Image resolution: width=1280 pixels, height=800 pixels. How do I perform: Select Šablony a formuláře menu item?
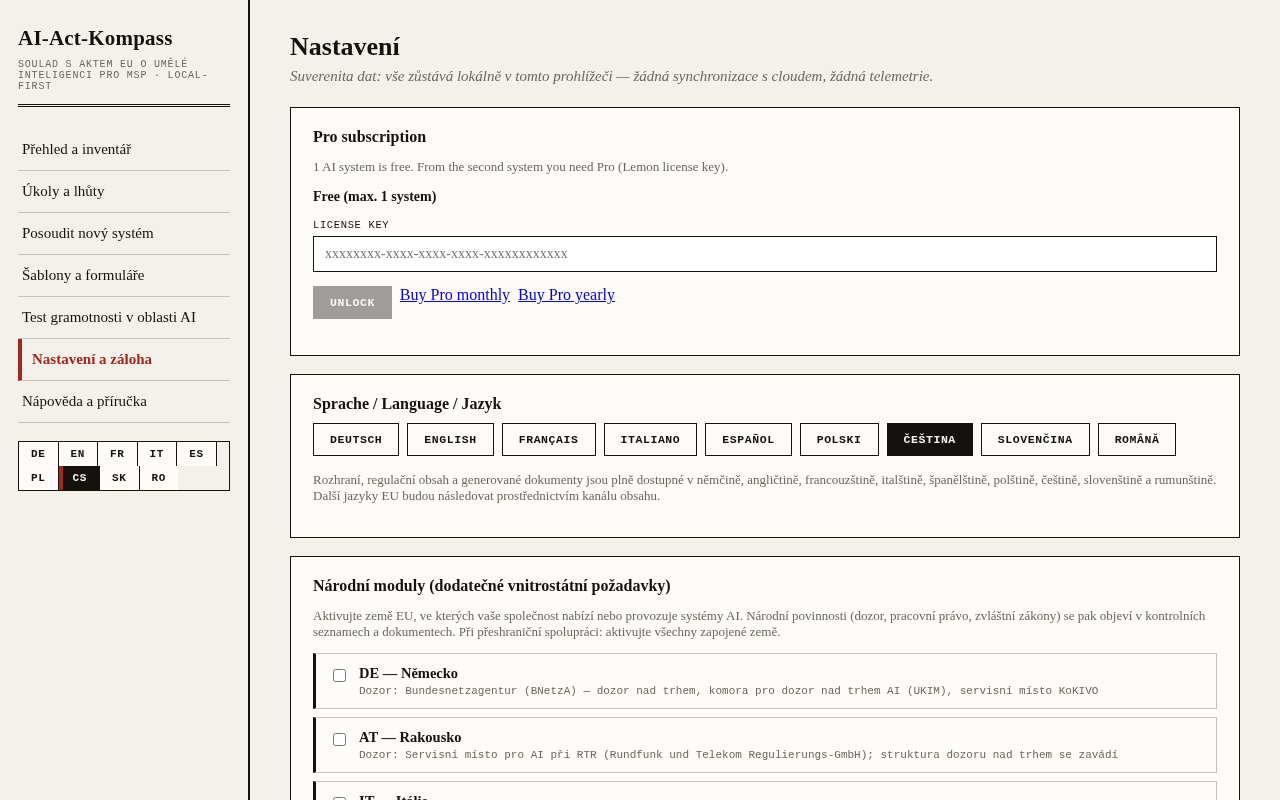[124, 275]
